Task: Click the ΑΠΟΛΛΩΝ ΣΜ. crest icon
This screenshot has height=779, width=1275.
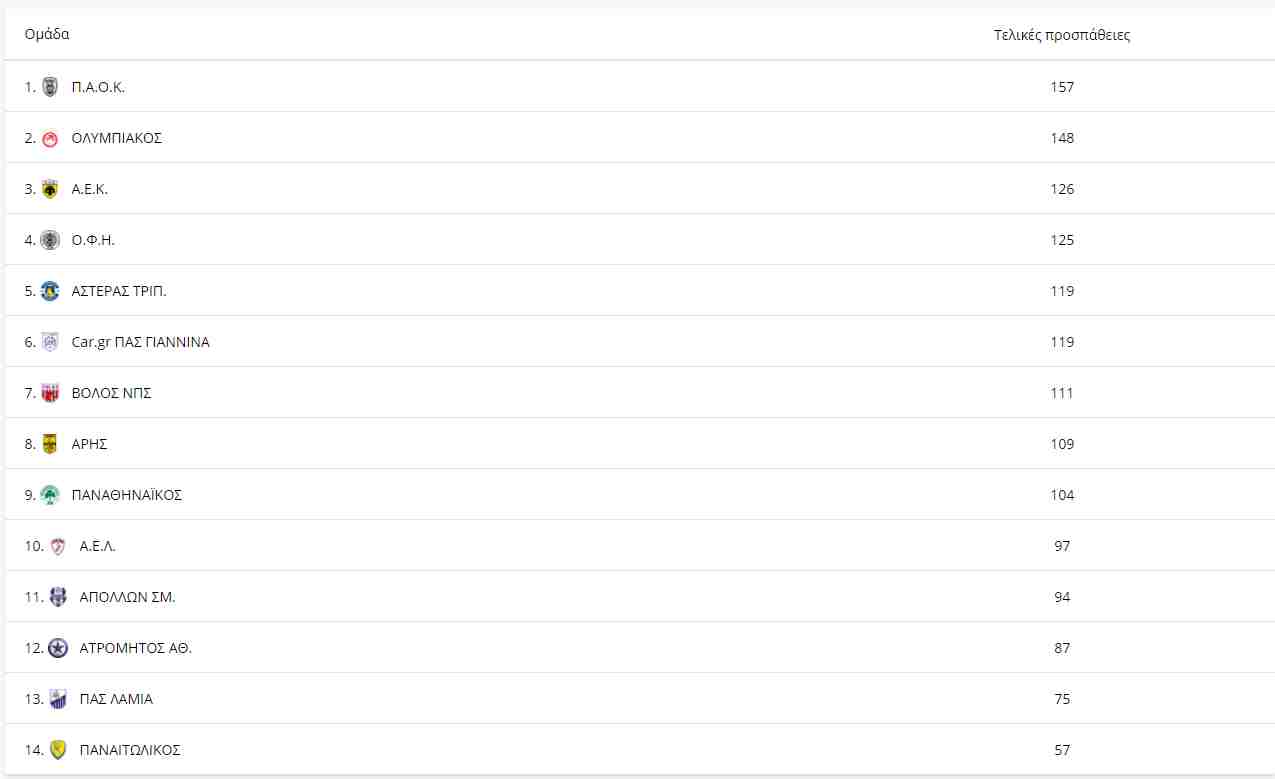Action: (x=58, y=597)
